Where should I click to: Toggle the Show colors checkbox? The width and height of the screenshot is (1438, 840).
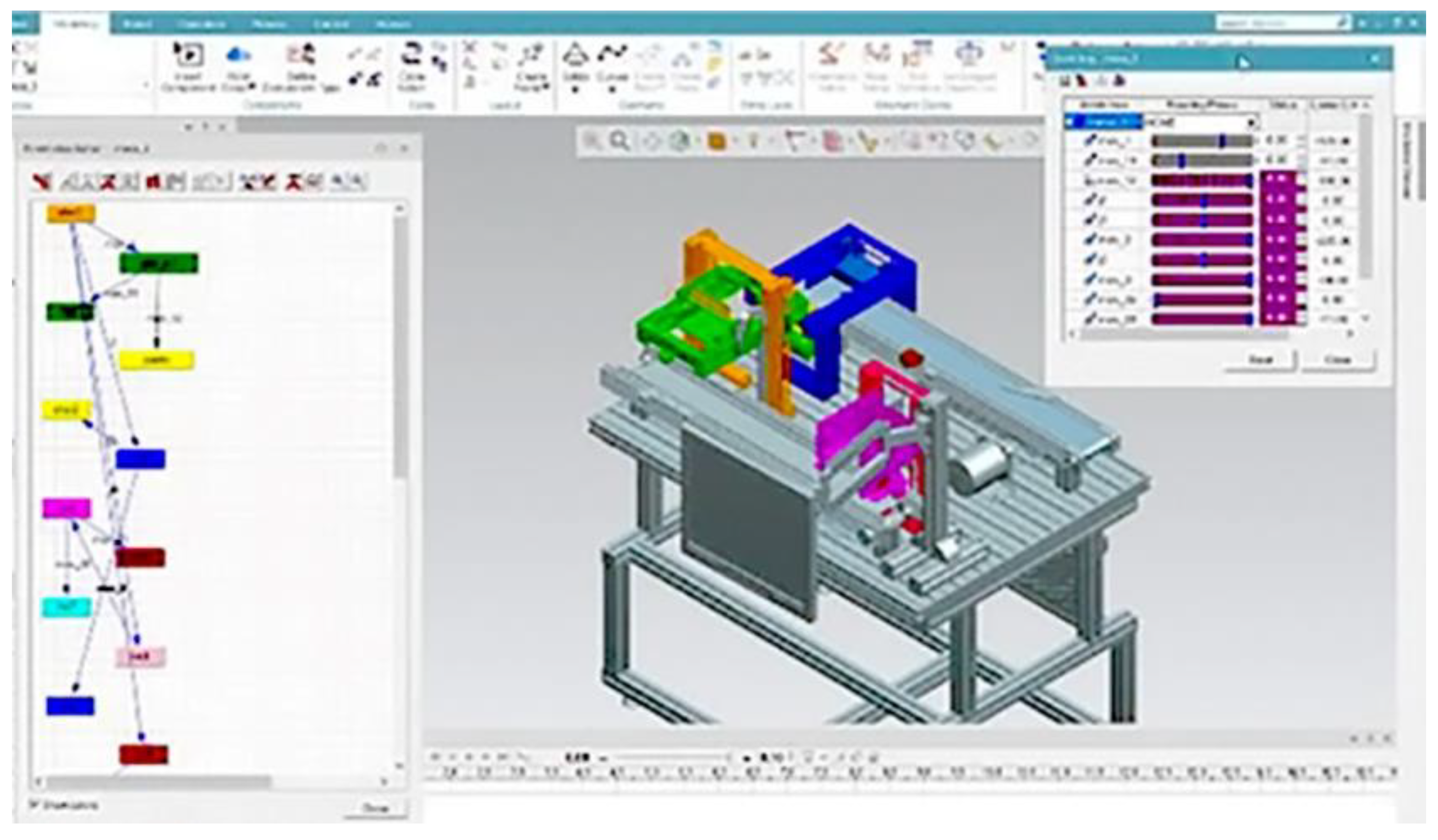tap(33, 805)
